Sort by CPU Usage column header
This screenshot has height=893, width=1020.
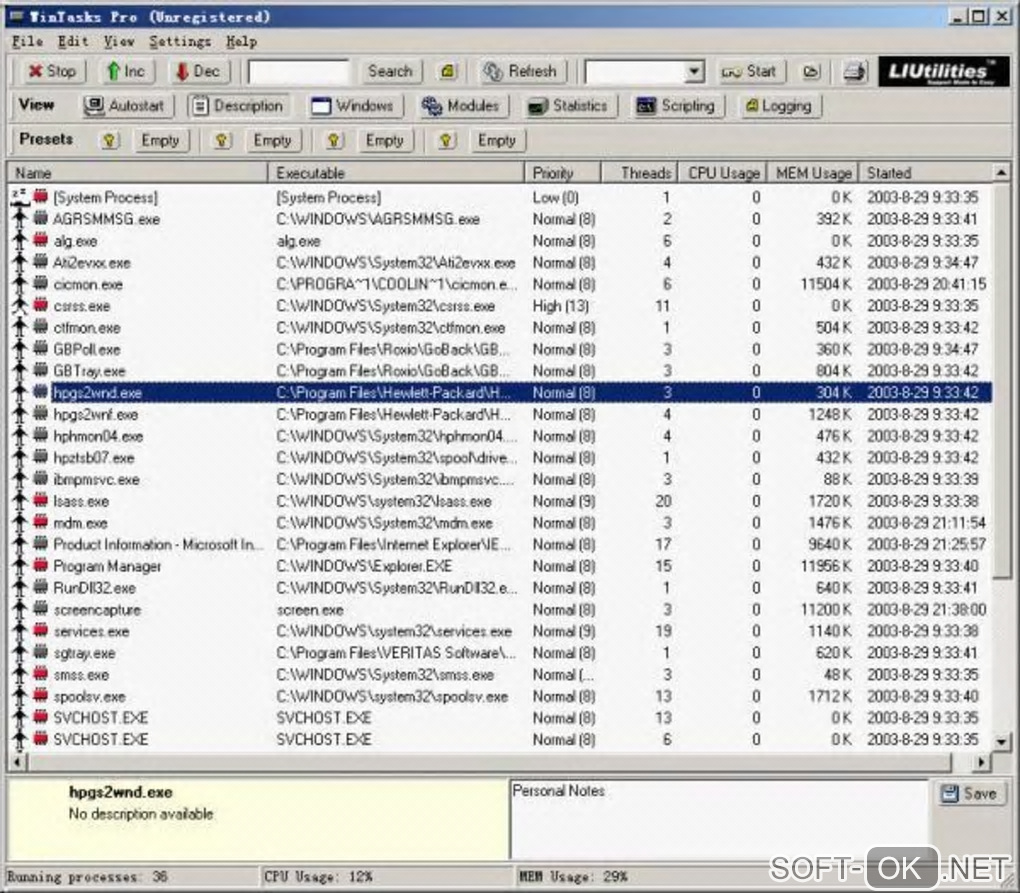coord(723,173)
